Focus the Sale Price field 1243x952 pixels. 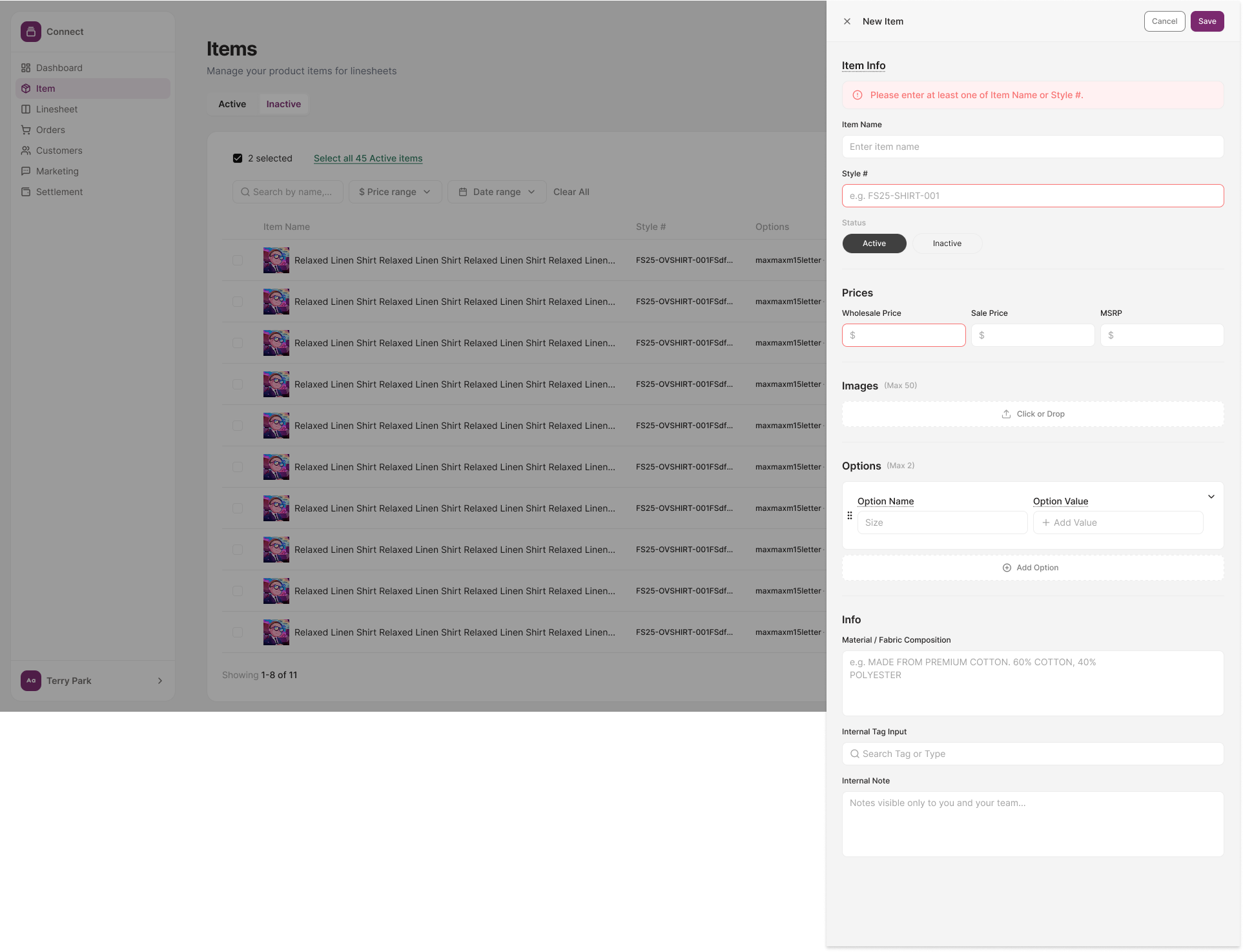tap(1032, 335)
